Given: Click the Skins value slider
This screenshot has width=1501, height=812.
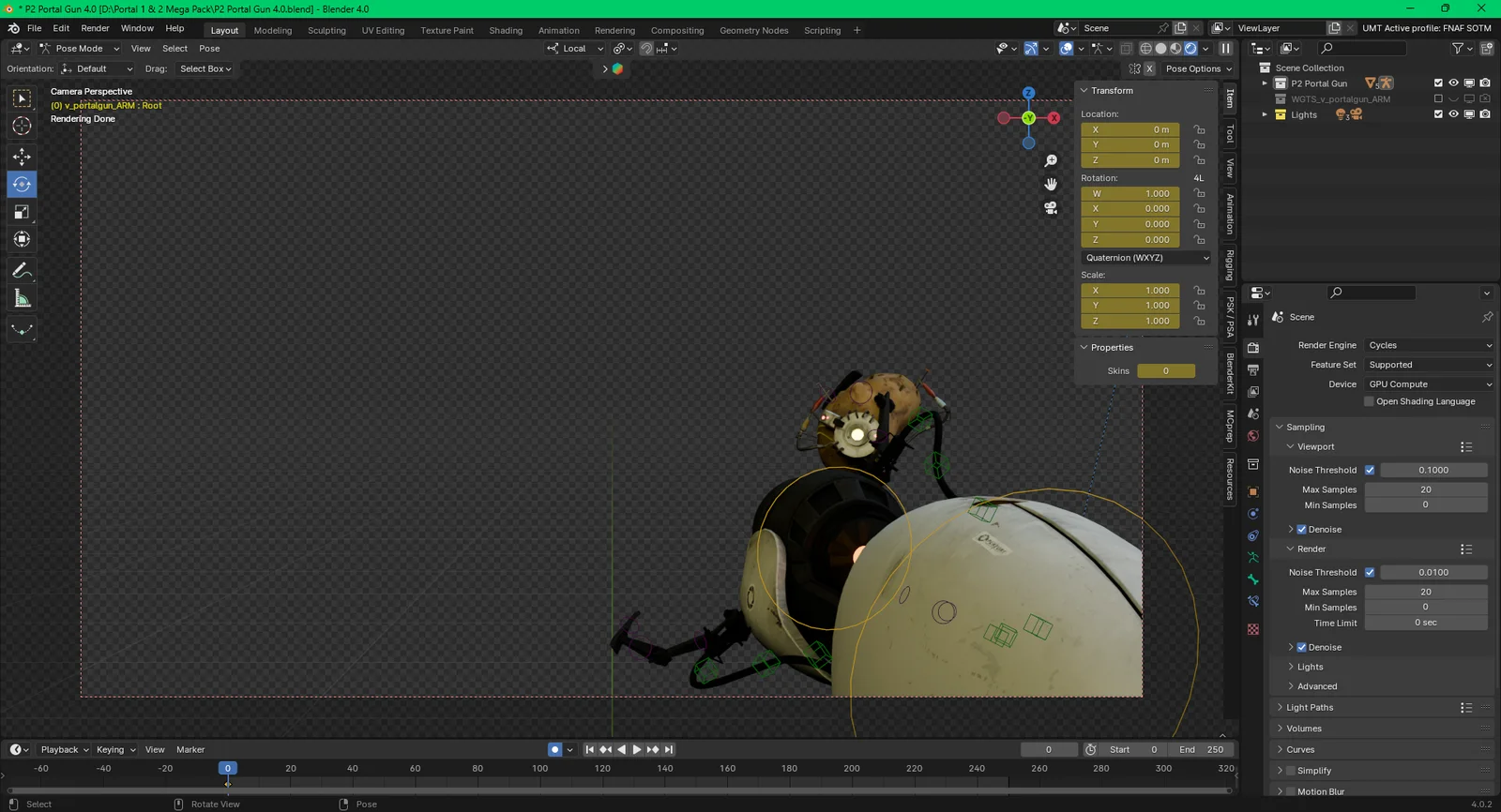Looking at the screenshot, I should (x=1166, y=371).
